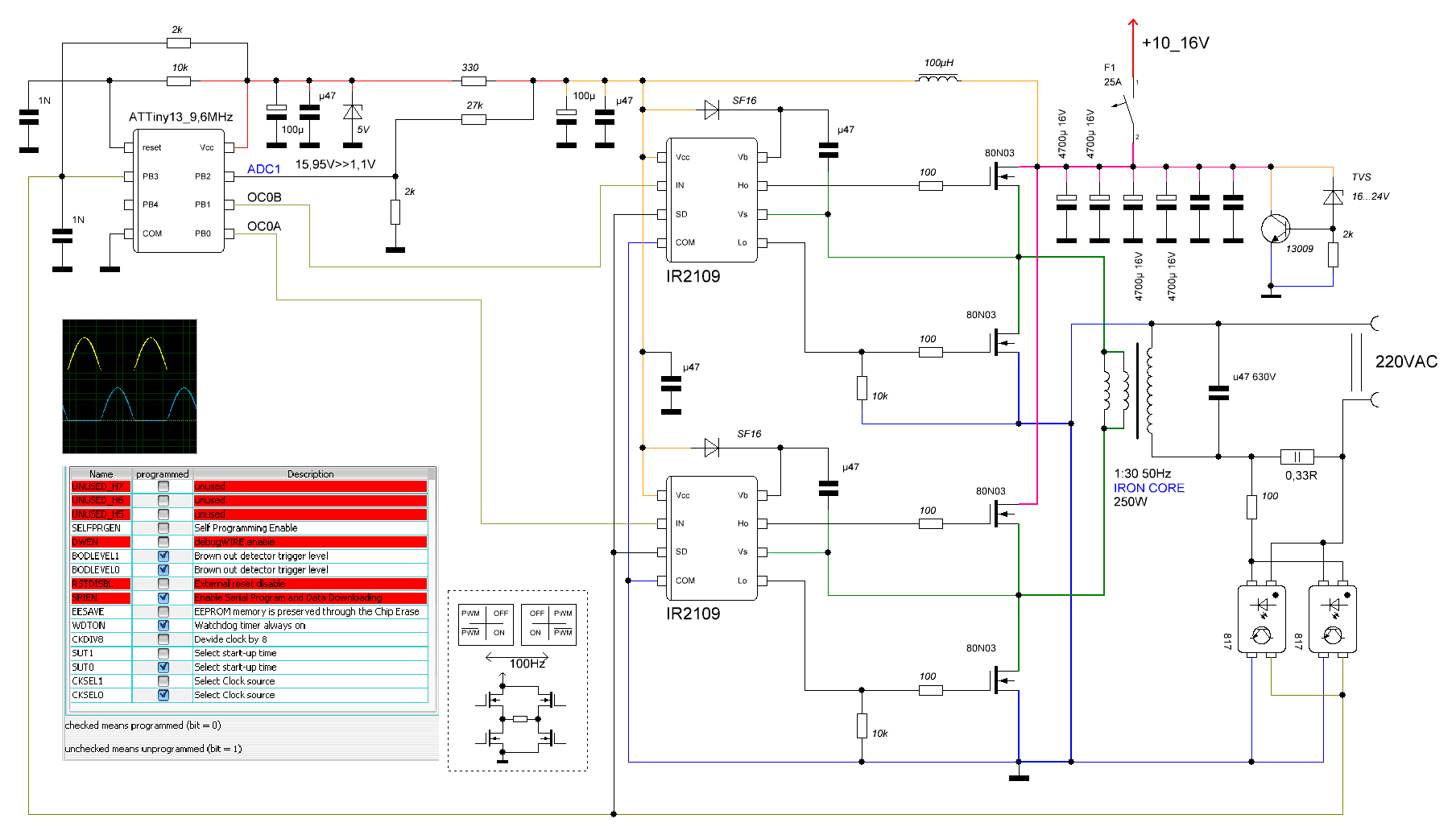Click the ATTiny13 microcontroller chip body
The image size is (1456, 835).
click(179, 190)
